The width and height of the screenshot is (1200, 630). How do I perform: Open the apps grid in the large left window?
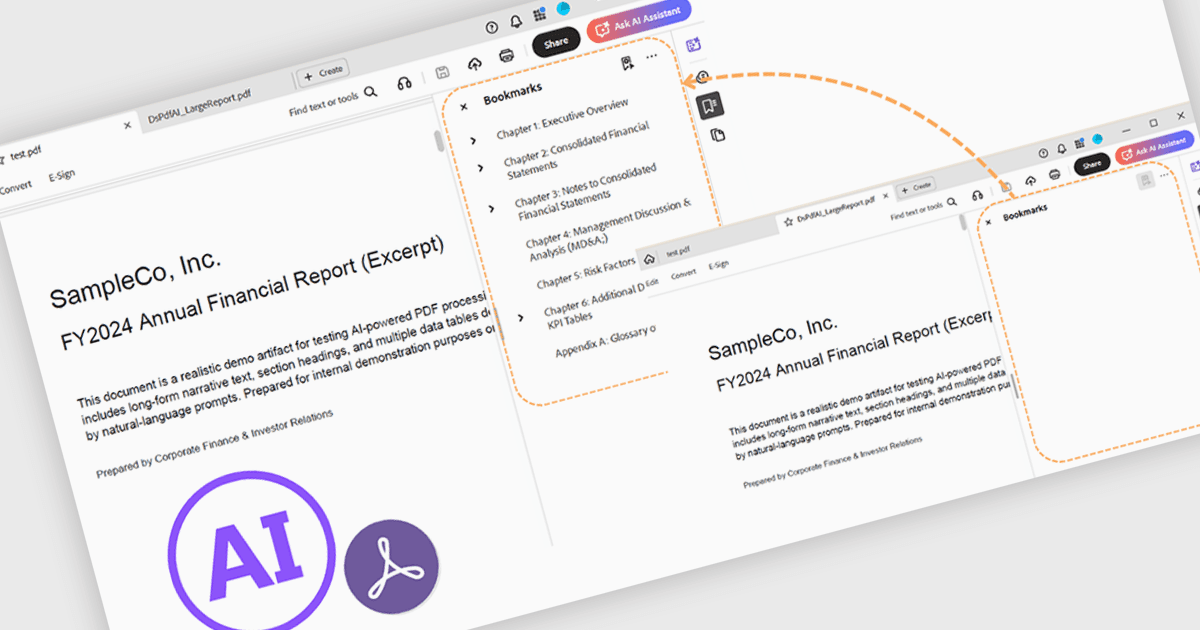[540, 15]
